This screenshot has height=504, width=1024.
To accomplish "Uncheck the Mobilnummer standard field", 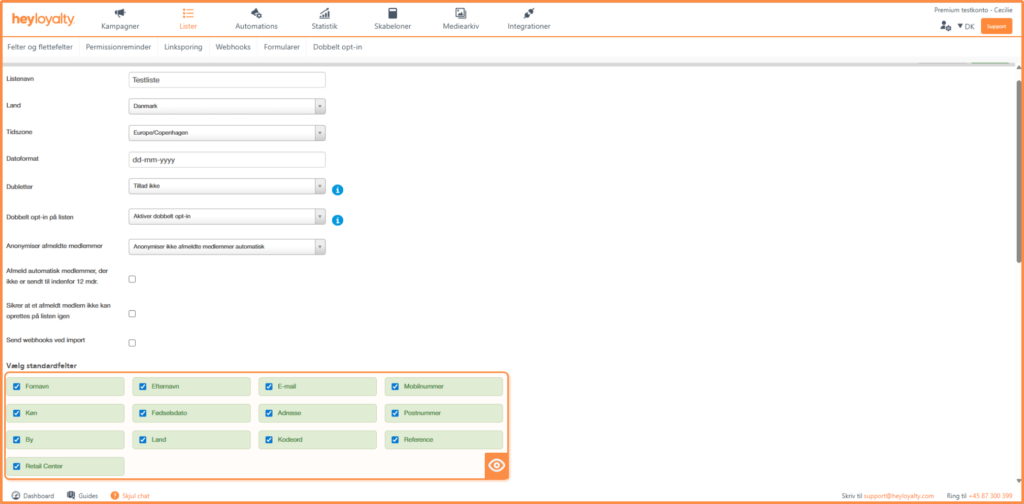I will pos(395,386).
